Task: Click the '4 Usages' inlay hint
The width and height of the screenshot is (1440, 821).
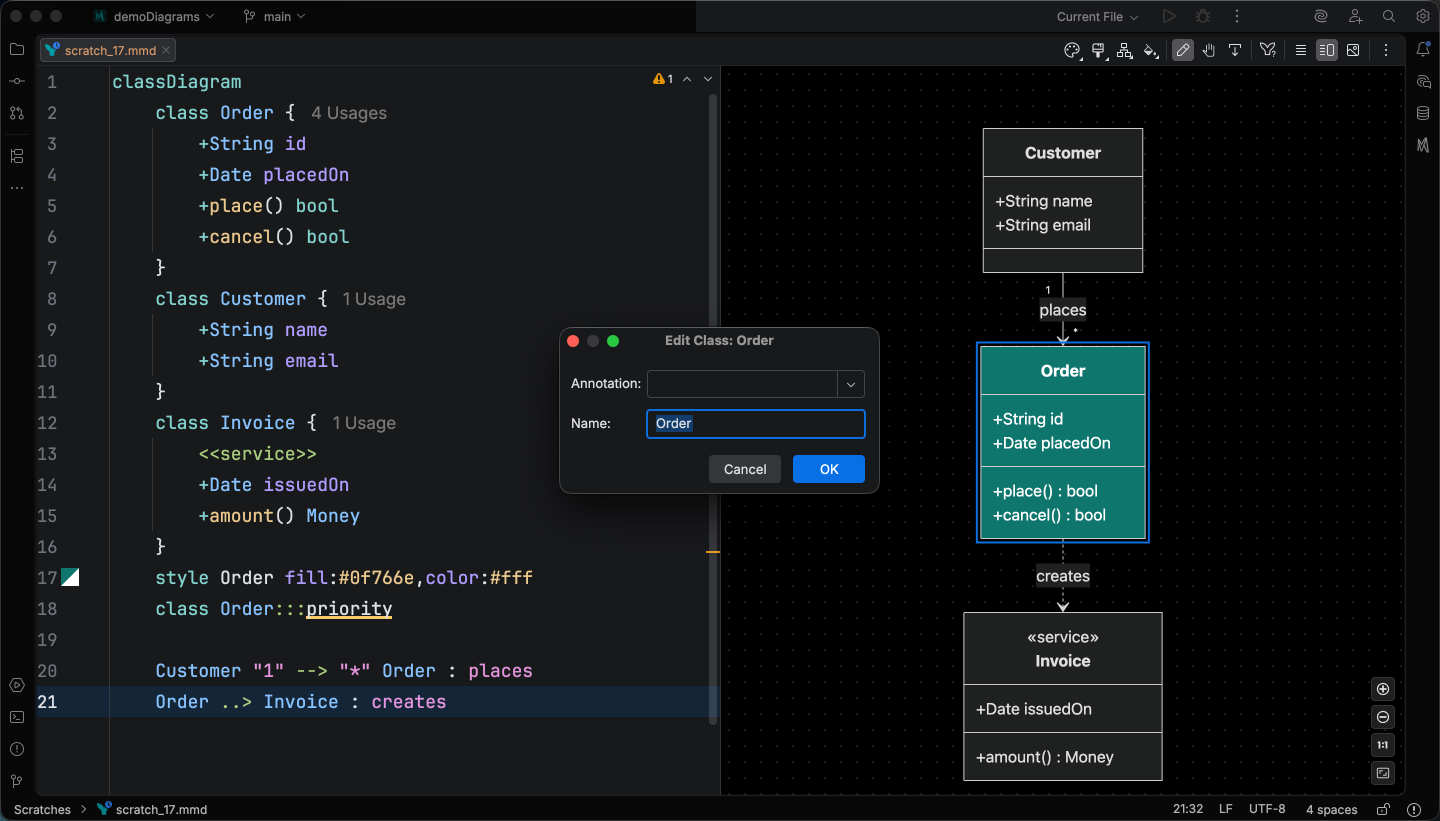Action: coord(349,113)
